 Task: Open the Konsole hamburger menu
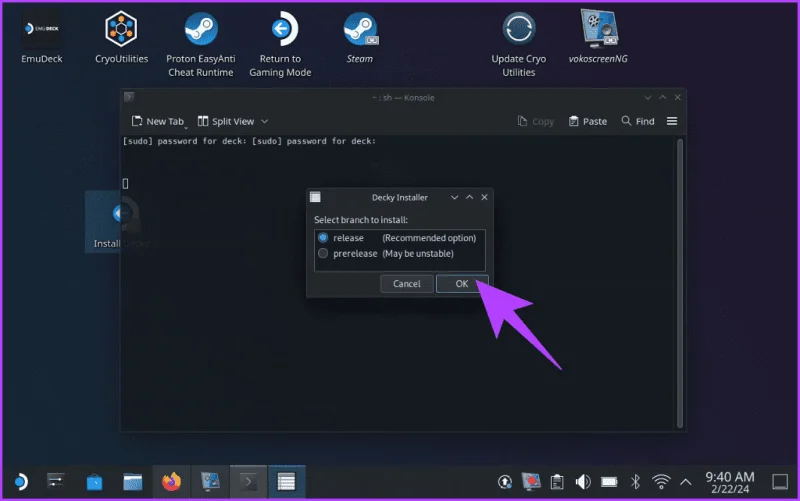672,121
